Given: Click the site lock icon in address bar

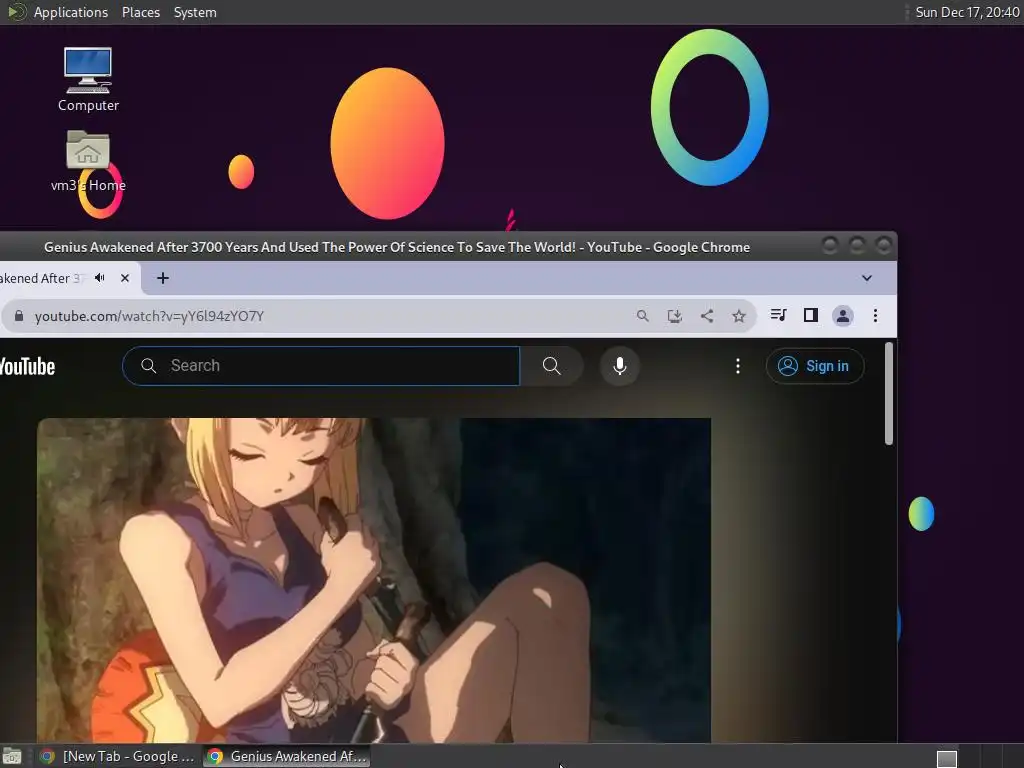Looking at the screenshot, I should [x=19, y=316].
